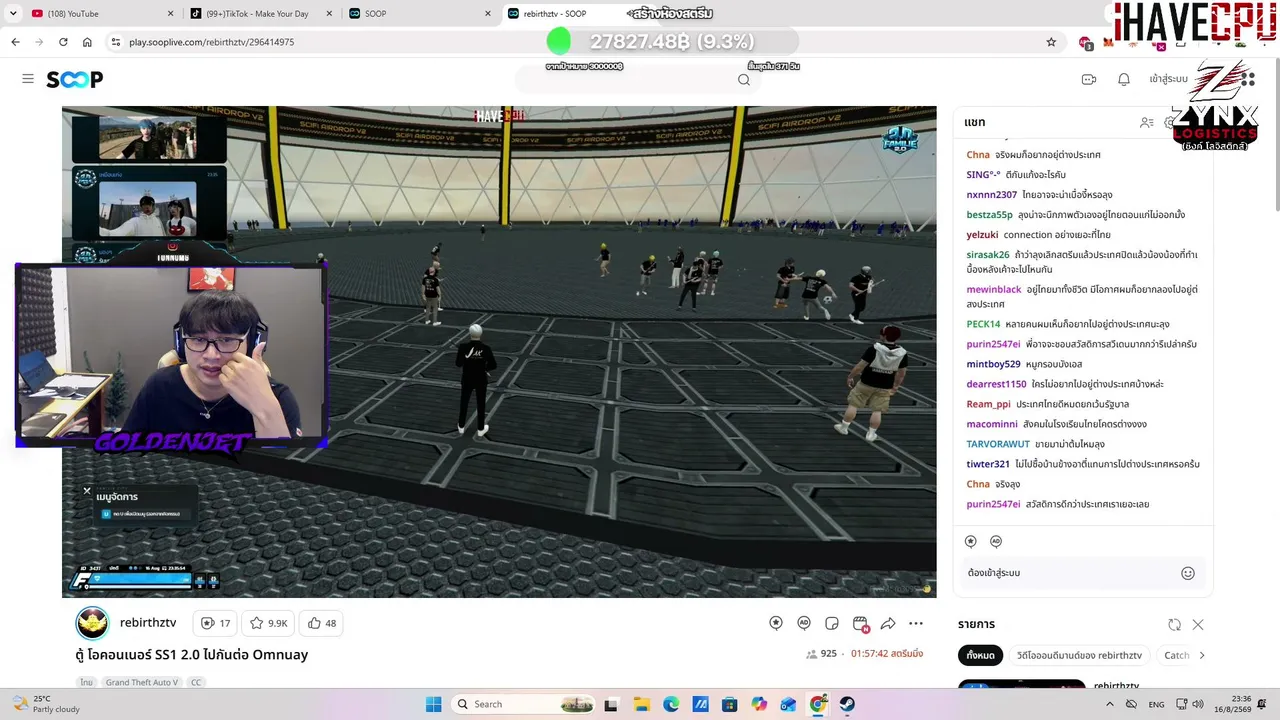Open the chat participants list icon
Image resolution: width=1280 pixels, height=720 pixels.
(1147, 122)
